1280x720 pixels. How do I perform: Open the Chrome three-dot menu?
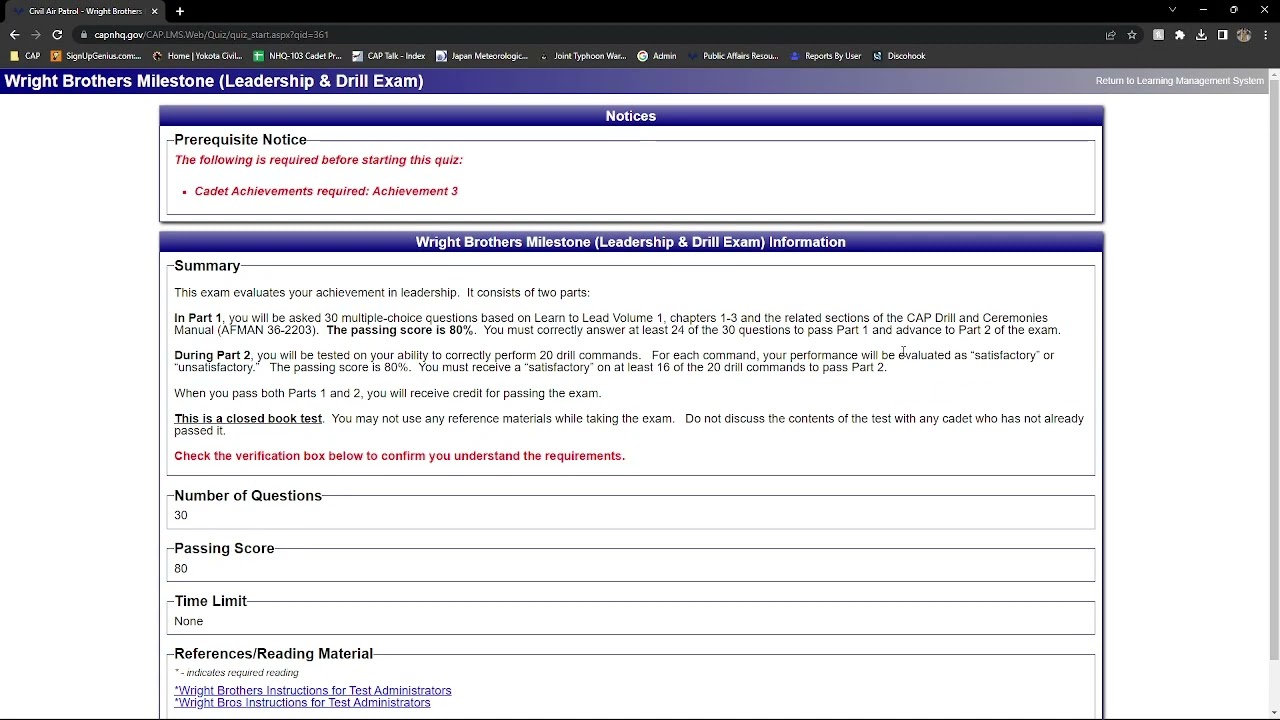click(x=1265, y=35)
